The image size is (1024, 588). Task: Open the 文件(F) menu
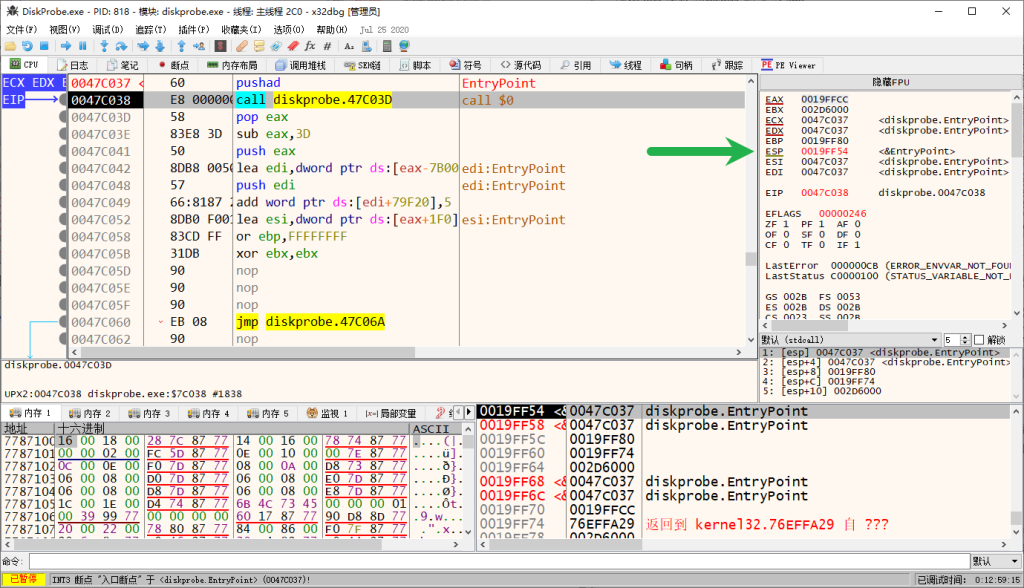22,29
